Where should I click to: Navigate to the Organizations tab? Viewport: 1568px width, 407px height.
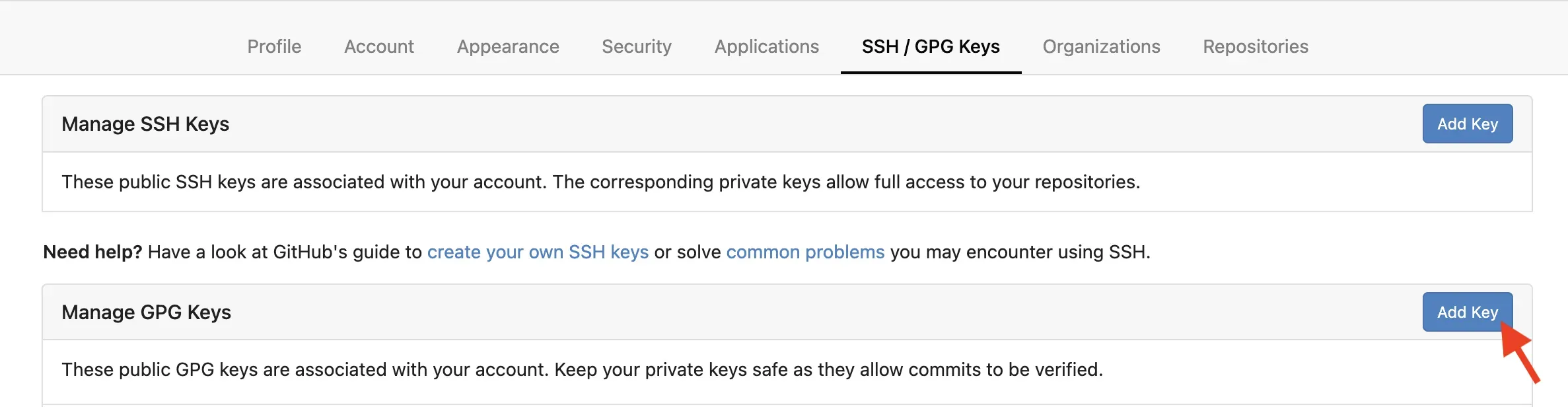tap(1101, 46)
